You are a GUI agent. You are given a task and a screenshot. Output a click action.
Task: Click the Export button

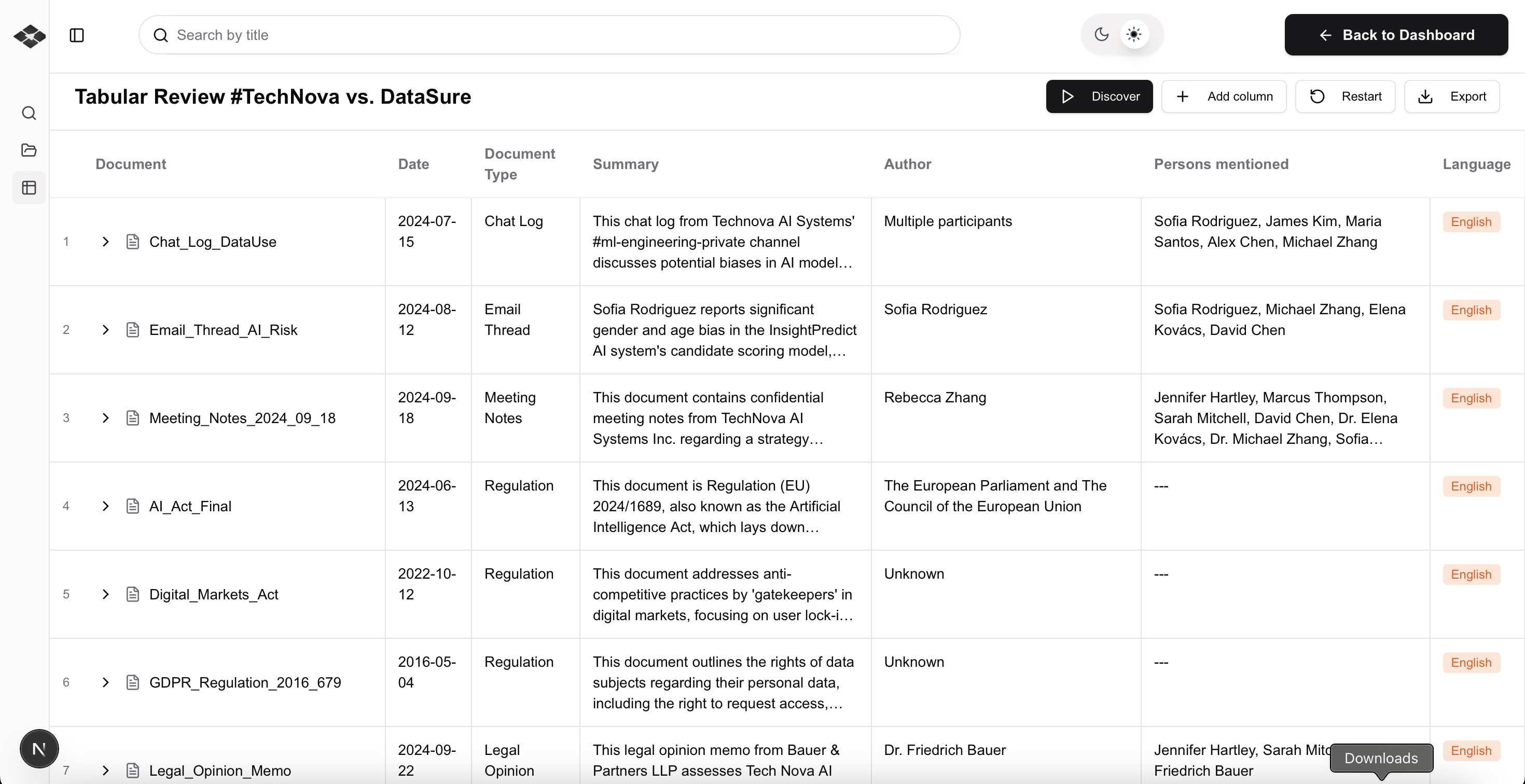click(1451, 96)
